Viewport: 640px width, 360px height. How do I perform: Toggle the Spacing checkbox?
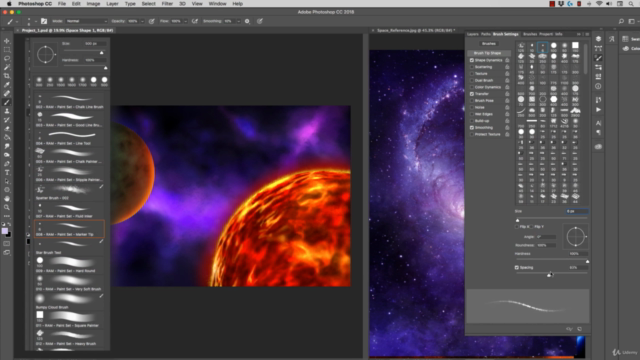pyautogui.click(x=517, y=267)
